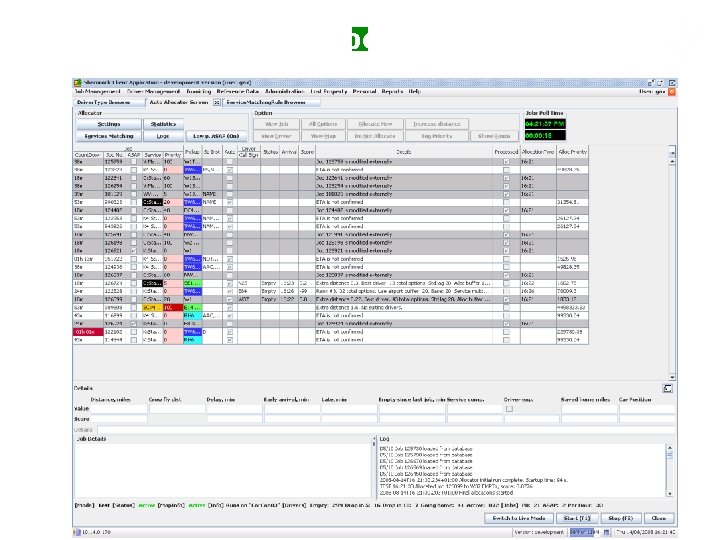Viewport: 720px width, 540px height.
Task: Open the Invoicing menu
Action: click(x=198, y=91)
